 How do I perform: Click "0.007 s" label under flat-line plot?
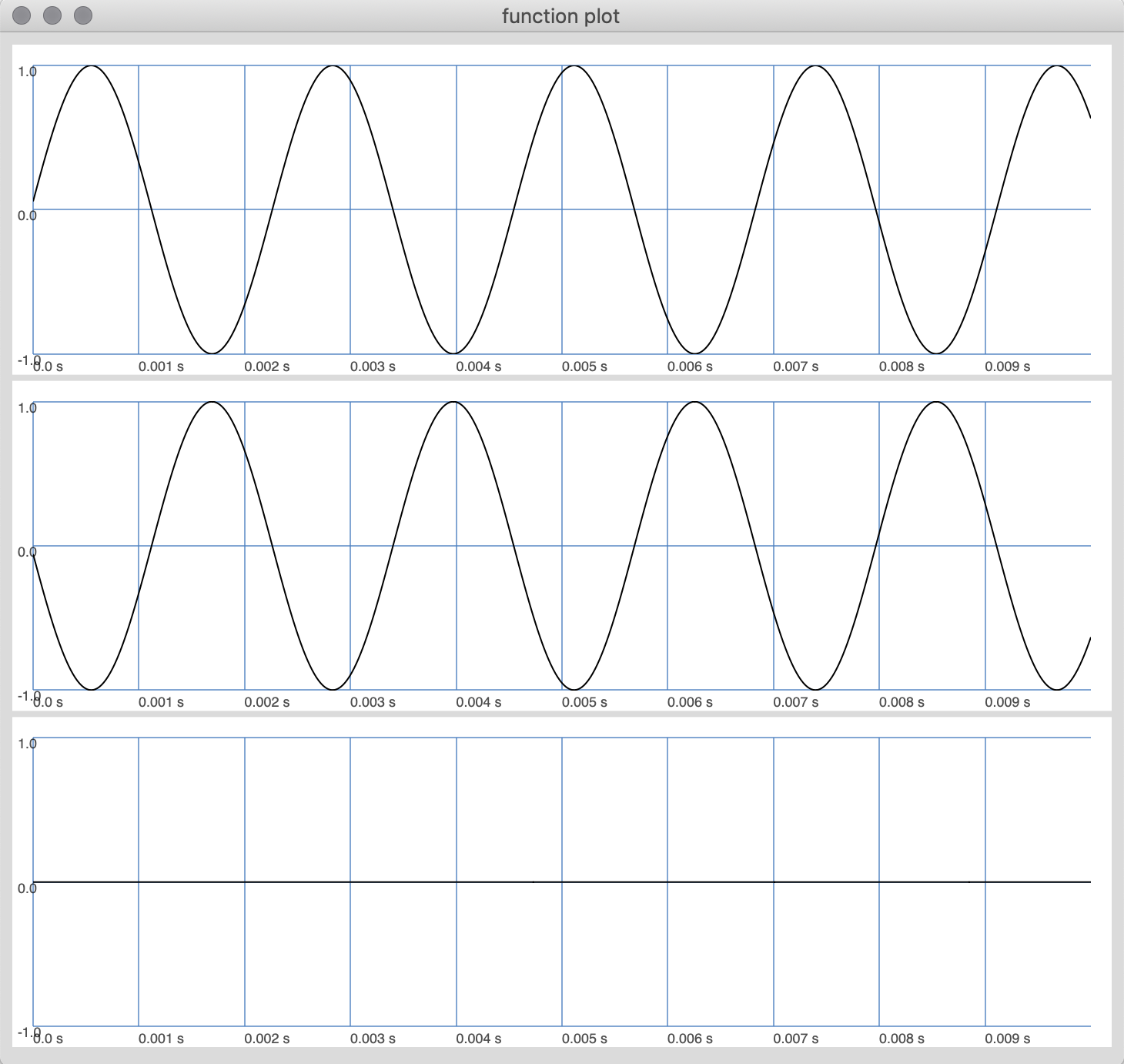pos(796,1039)
